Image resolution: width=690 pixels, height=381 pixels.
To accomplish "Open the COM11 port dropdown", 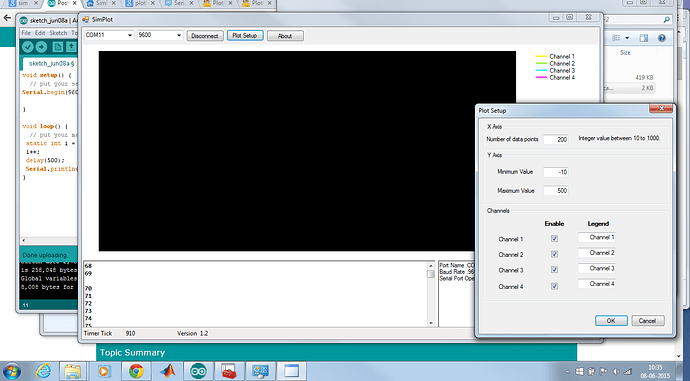I will 130,35.
